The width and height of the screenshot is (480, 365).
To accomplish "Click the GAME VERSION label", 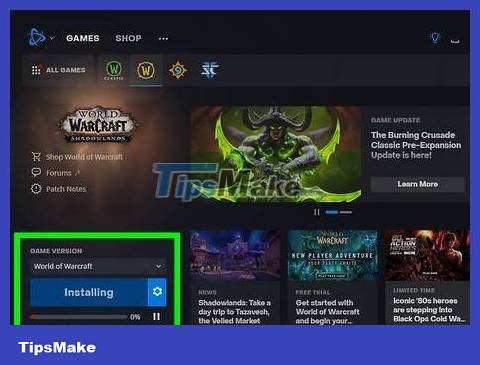I will pyautogui.click(x=56, y=251).
